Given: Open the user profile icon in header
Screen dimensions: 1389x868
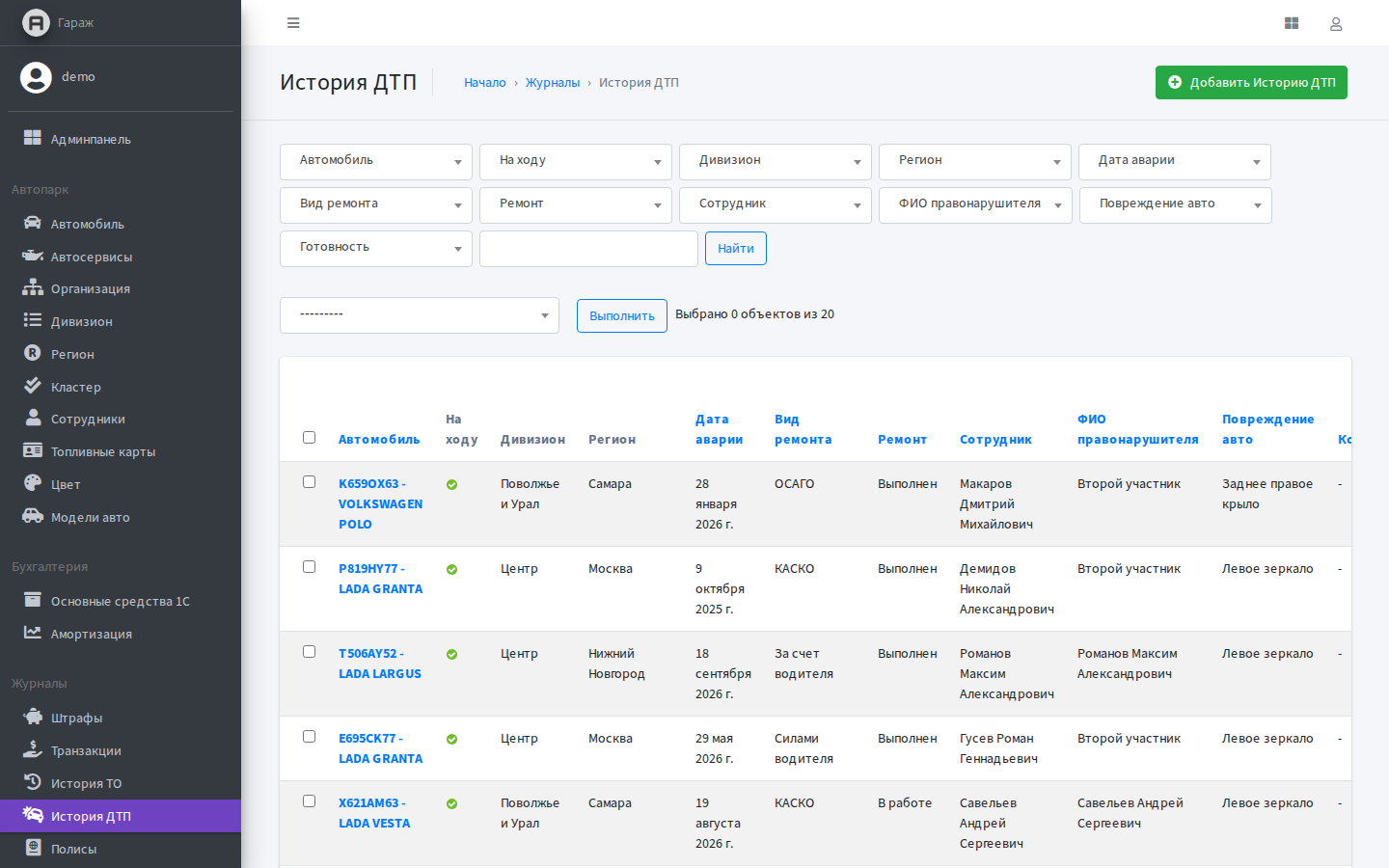Looking at the screenshot, I should click(x=1336, y=23).
